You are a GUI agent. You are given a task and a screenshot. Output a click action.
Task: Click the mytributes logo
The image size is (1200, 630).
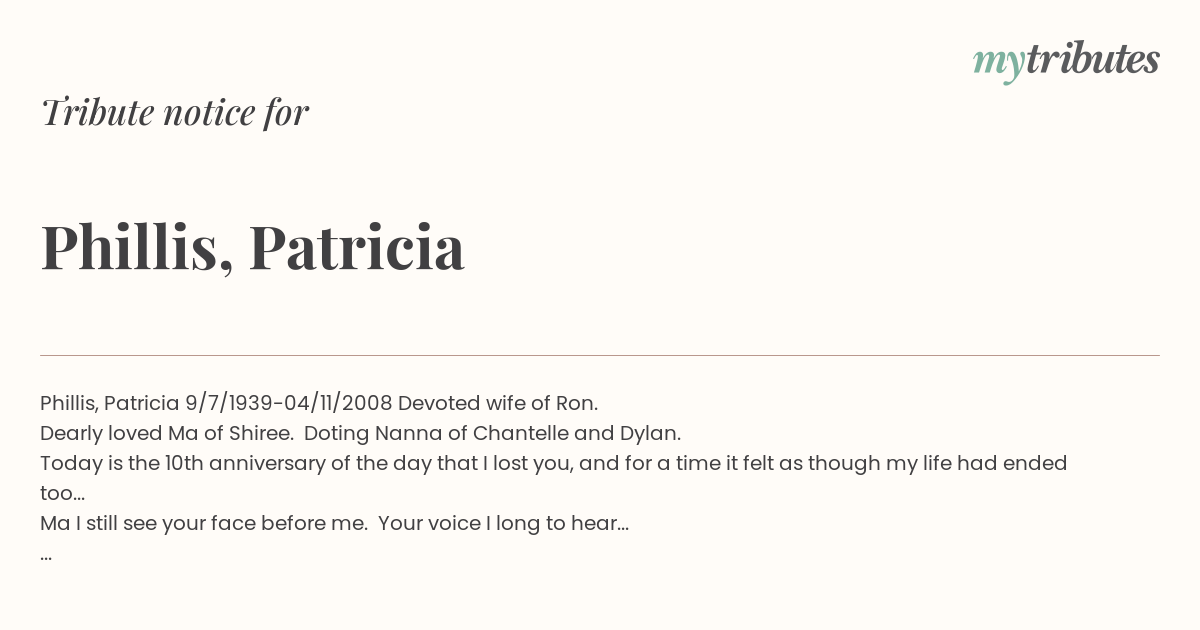coord(1066,60)
